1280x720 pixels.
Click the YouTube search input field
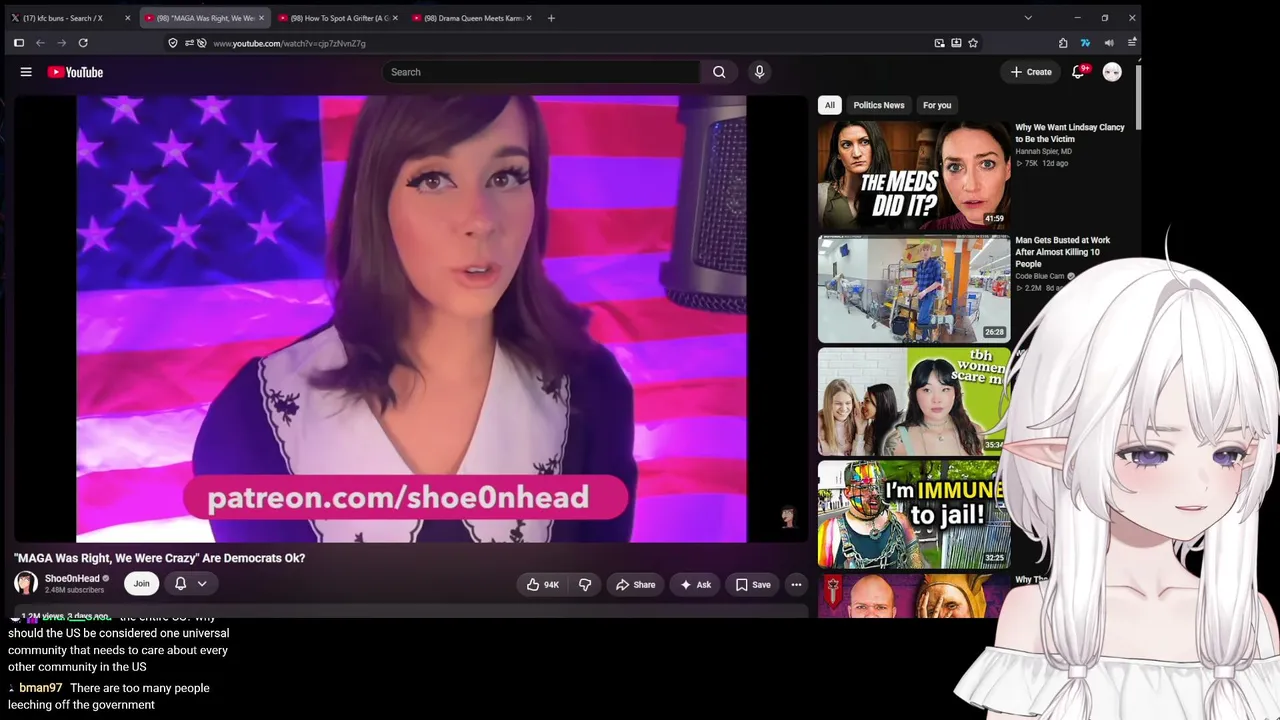tap(541, 72)
